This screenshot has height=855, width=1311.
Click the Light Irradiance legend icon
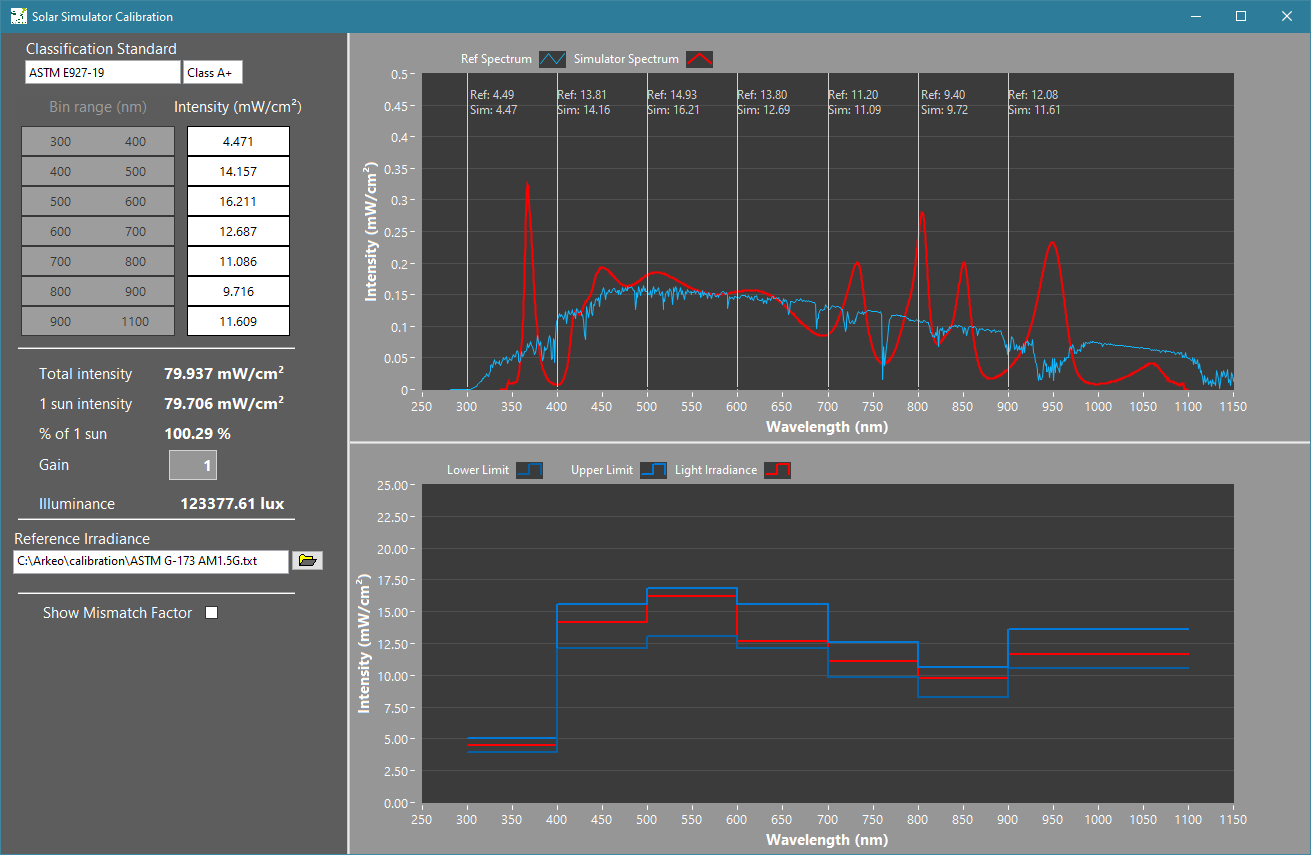click(777, 470)
